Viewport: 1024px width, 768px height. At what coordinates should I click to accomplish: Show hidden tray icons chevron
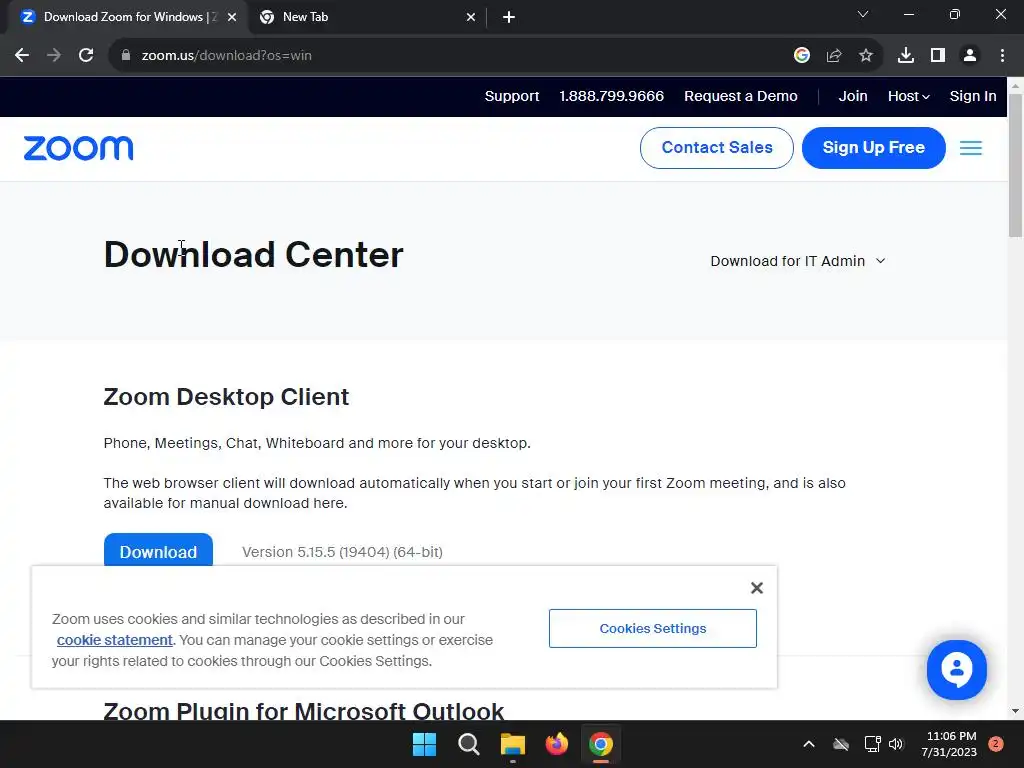[x=808, y=744]
